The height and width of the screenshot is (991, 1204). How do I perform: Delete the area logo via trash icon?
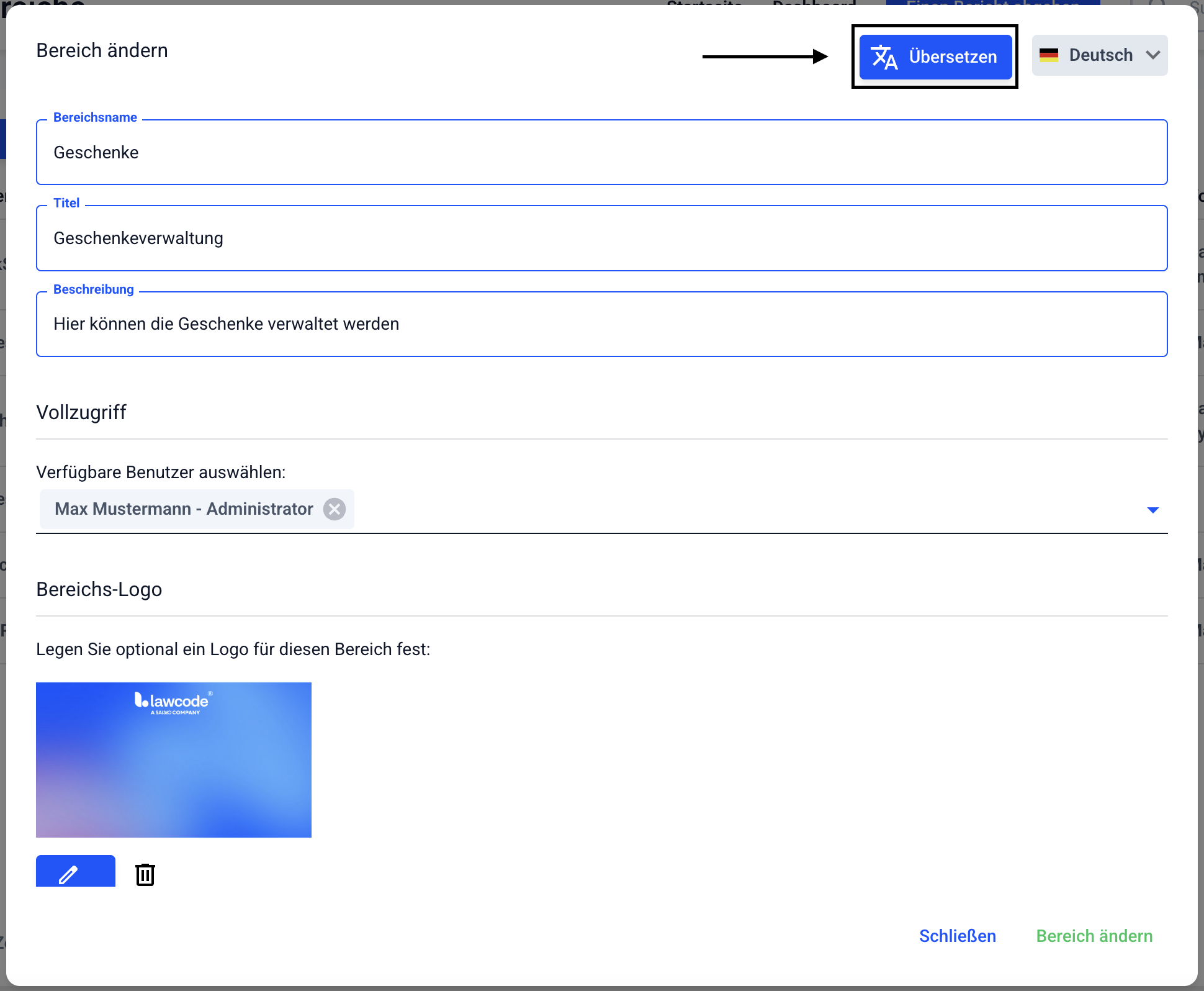click(x=145, y=874)
